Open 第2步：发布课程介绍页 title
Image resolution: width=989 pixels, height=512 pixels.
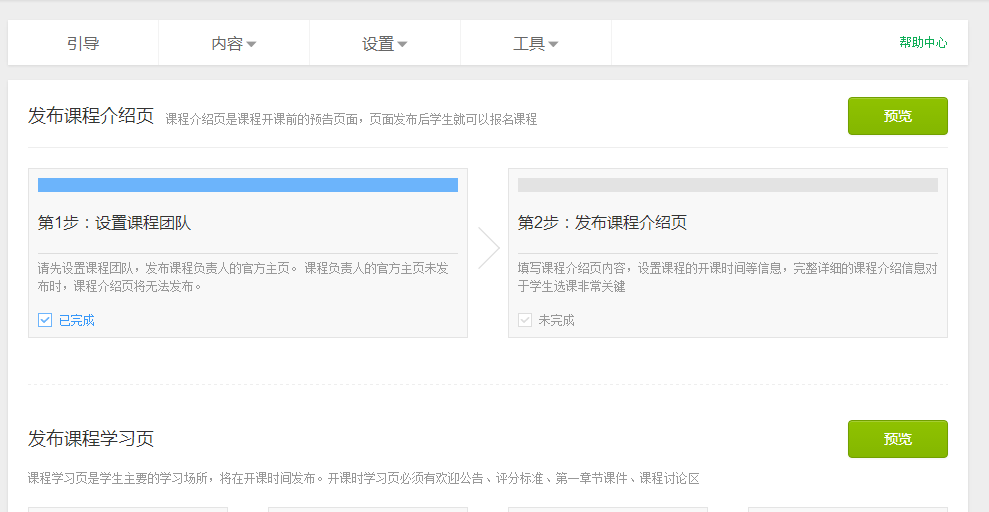coord(602,223)
